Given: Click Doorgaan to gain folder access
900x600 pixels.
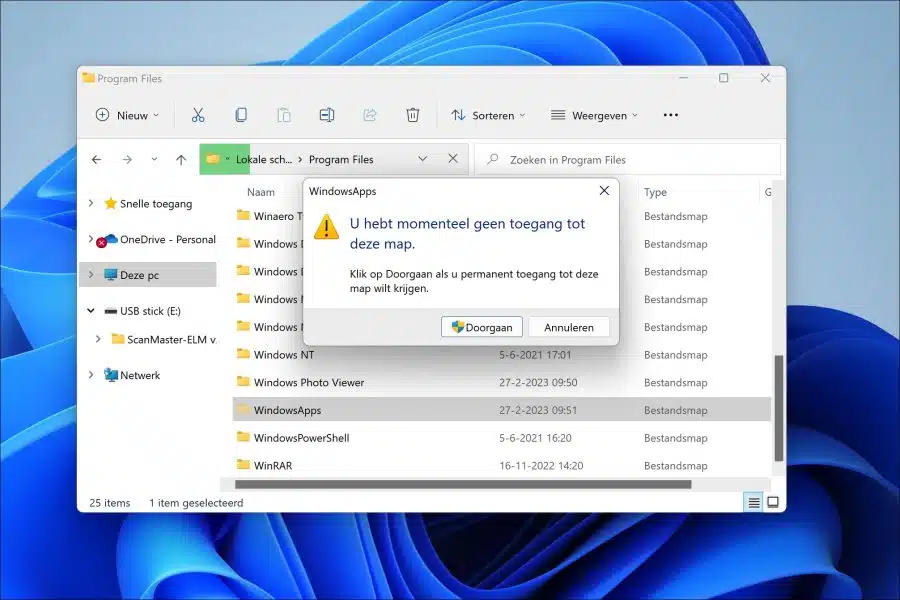Looking at the screenshot, I should [482, 327].
